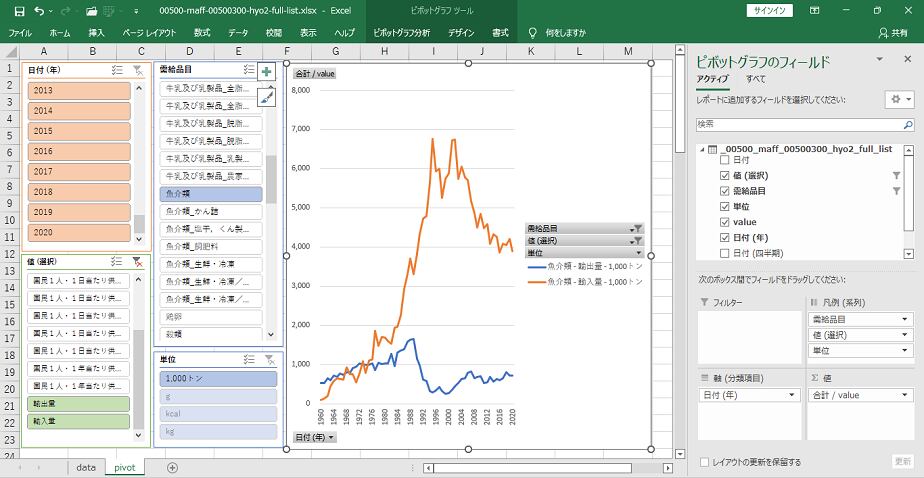The height and width of the screenshot is (478, 924).
Task: Click the field search input box
Action: pyautogui.click(x=805, y=124)
